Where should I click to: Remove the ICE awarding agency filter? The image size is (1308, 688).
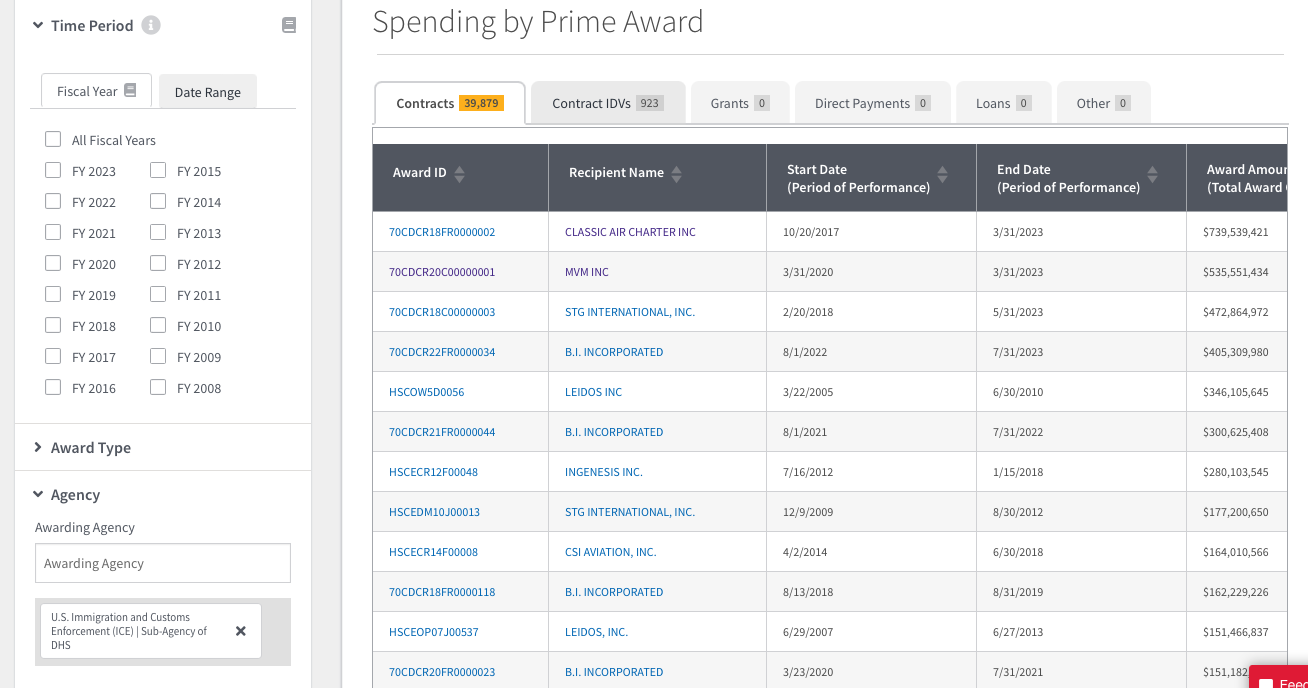coord(240,630)
